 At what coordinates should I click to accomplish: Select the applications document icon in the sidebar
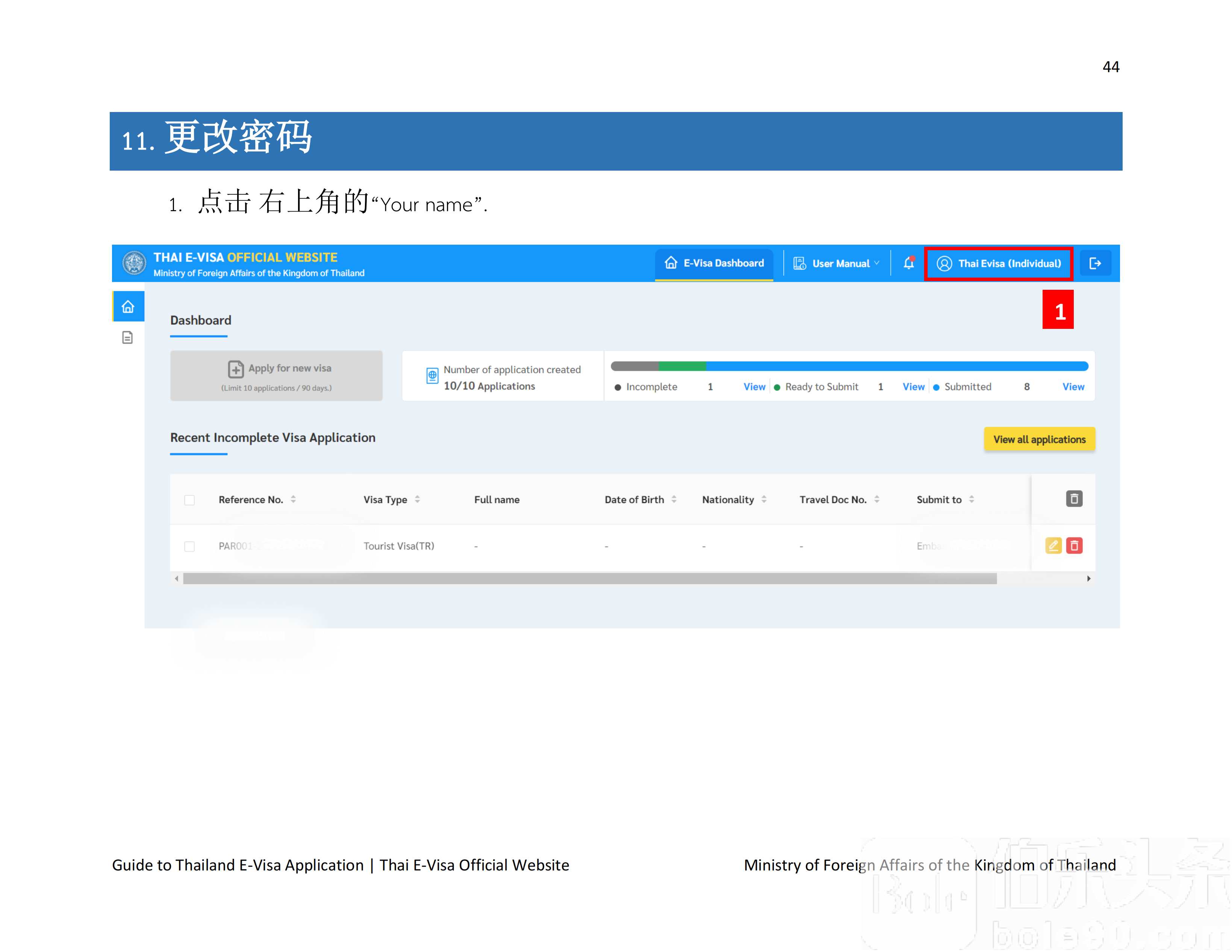point(127,337)
